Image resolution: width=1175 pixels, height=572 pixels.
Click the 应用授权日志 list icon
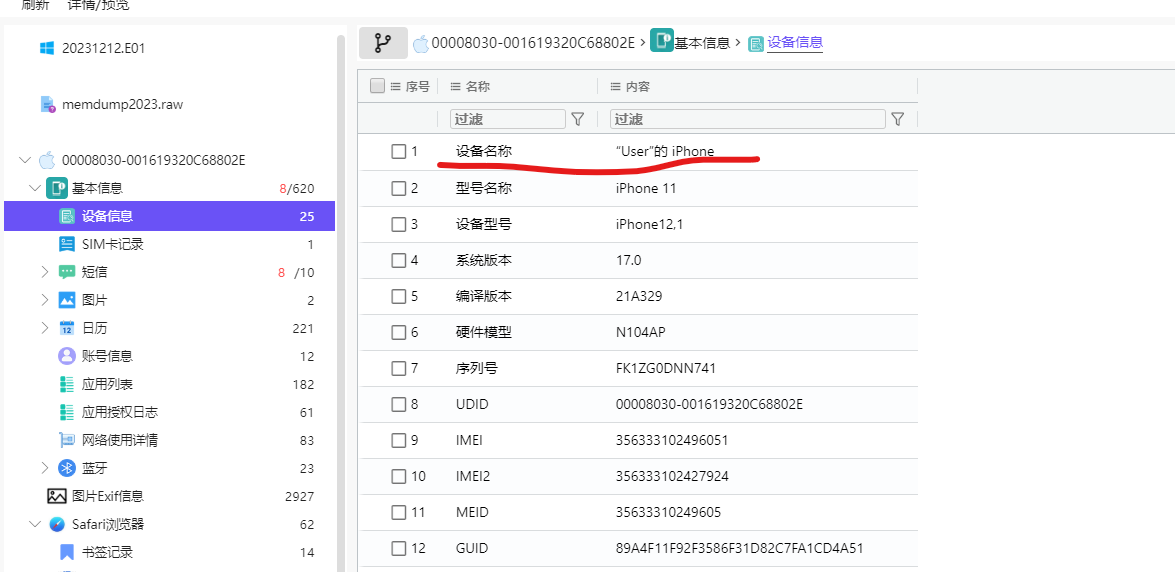67,412
